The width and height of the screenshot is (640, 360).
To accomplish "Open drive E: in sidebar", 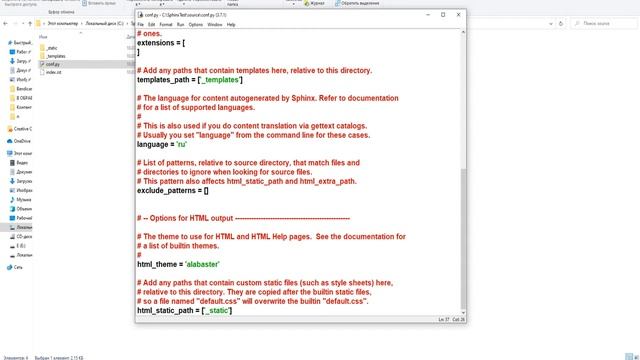I will [18, 246].
